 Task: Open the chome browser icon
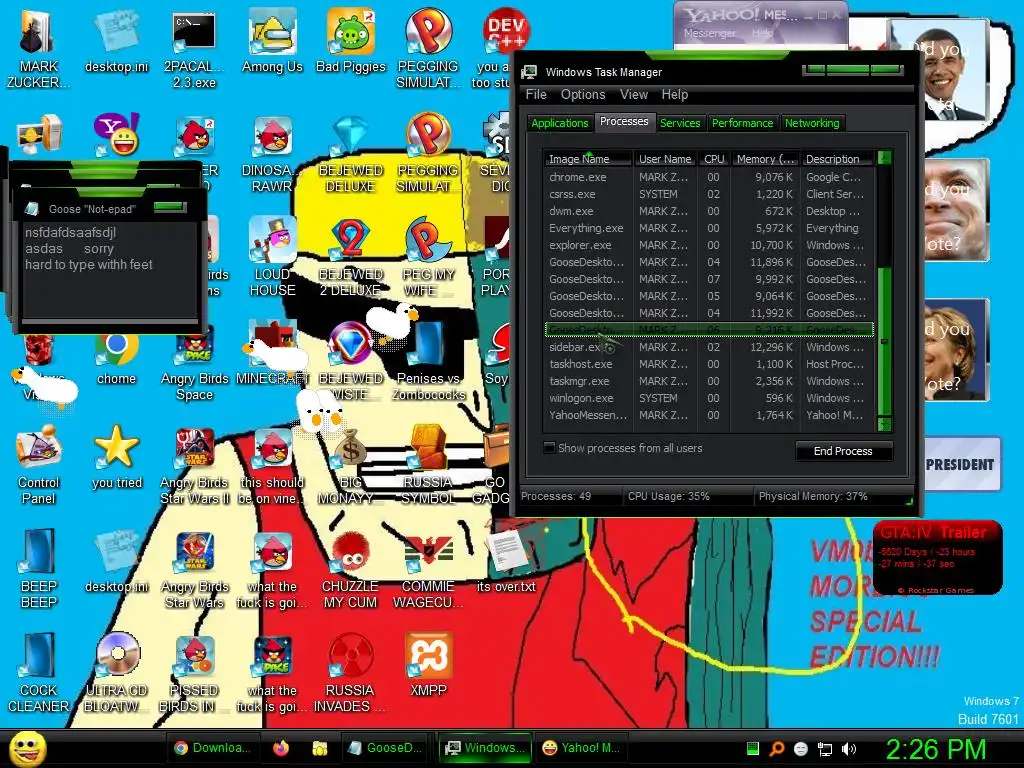click(116, 358)
